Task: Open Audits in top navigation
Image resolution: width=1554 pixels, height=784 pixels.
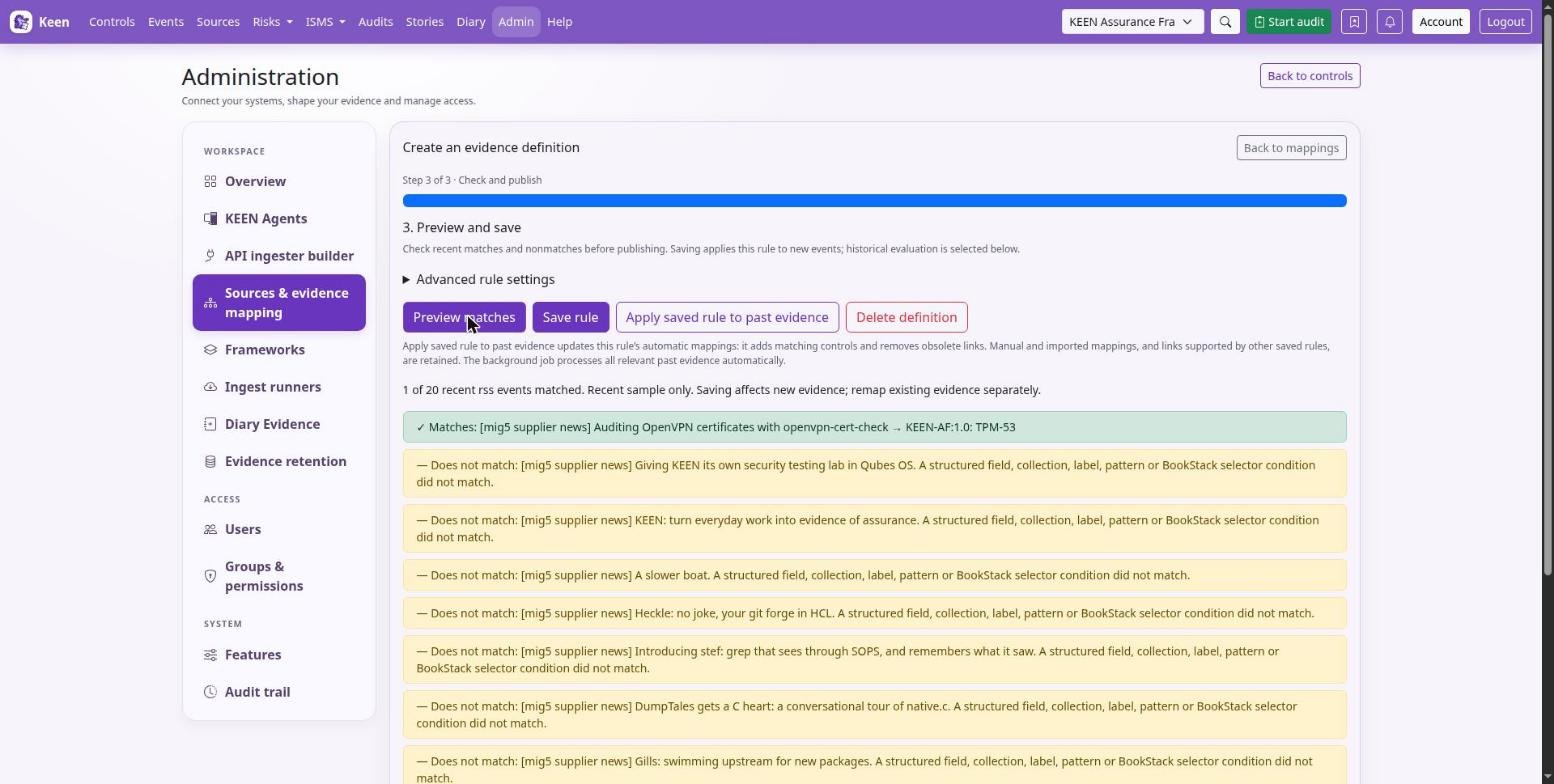Action: point(375,22)
